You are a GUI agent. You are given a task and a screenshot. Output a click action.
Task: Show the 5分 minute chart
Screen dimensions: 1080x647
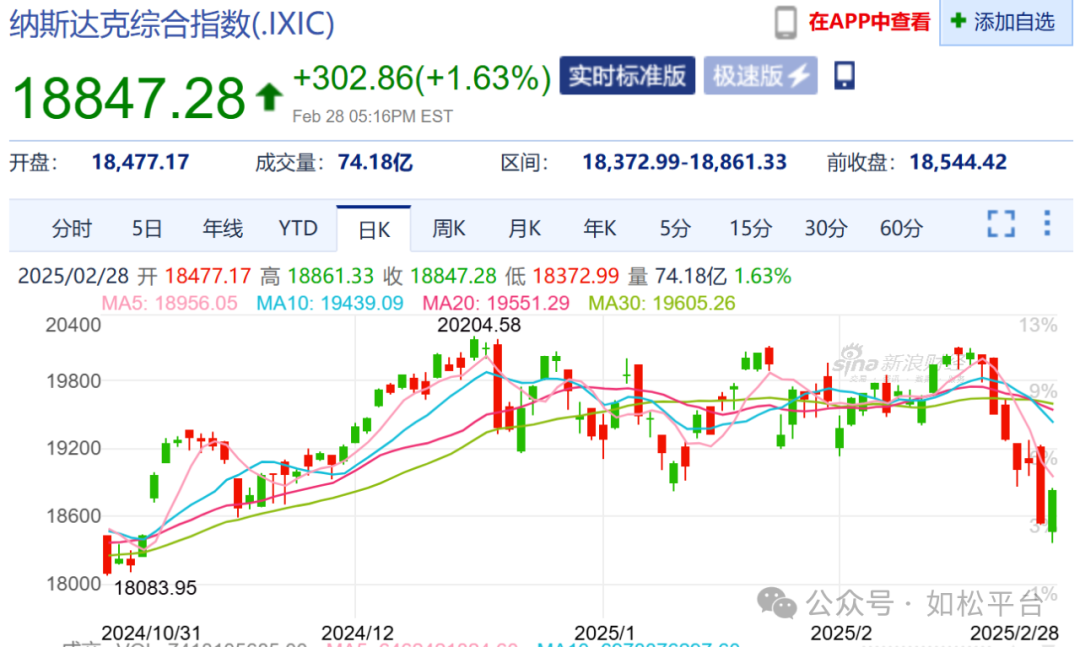675,229
